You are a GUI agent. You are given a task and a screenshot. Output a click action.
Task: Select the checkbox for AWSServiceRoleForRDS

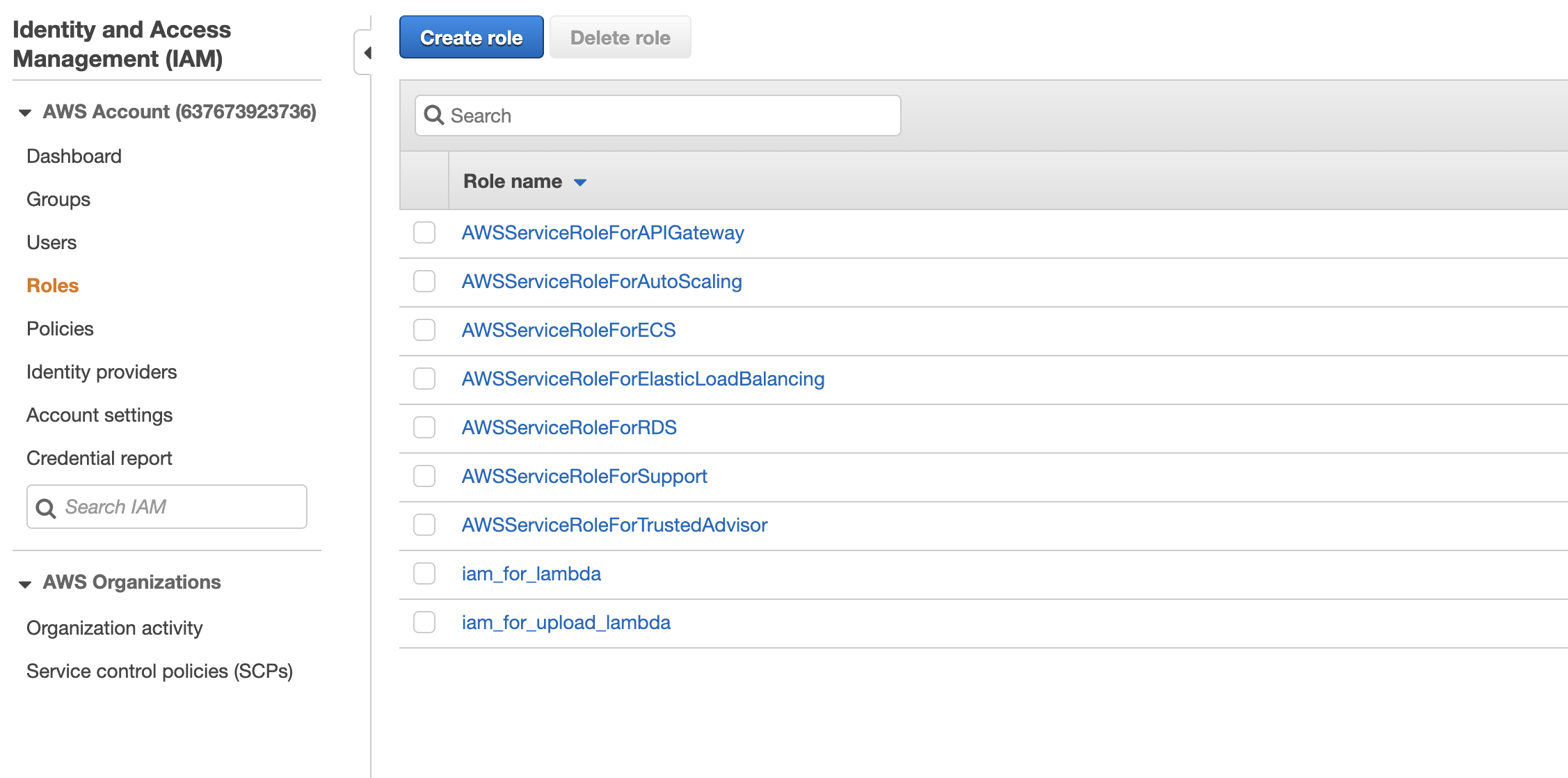[424, 427]
